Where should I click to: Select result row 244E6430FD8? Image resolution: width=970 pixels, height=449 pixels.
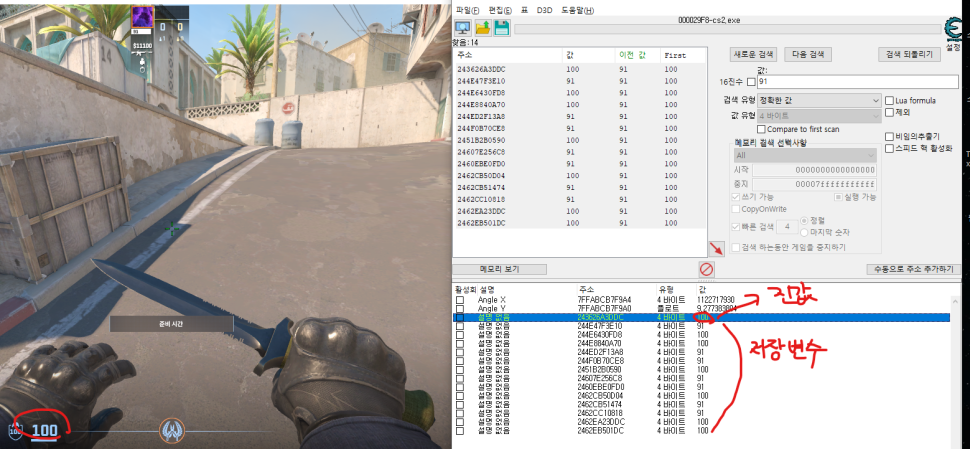click(x=580, y=93)
